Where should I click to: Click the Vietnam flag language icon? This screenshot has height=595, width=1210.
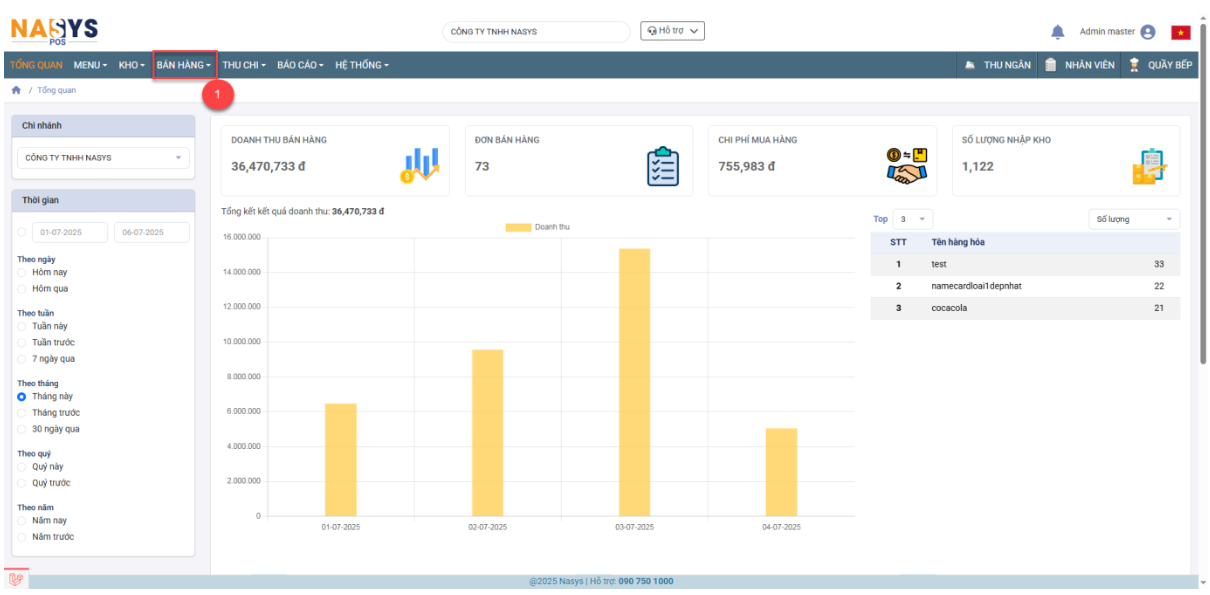point(1181,32)
